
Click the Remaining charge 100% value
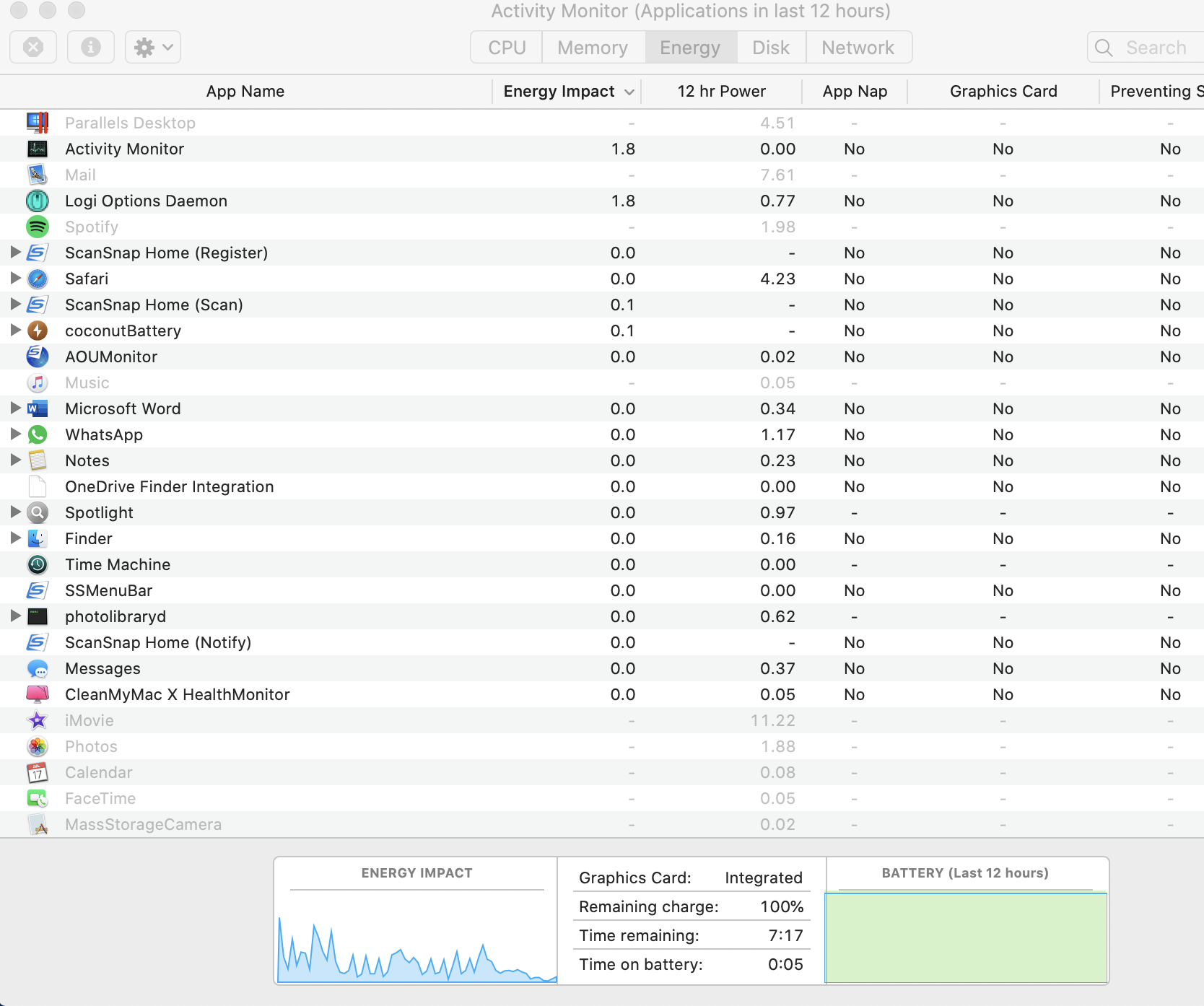[x=782, y=906]
